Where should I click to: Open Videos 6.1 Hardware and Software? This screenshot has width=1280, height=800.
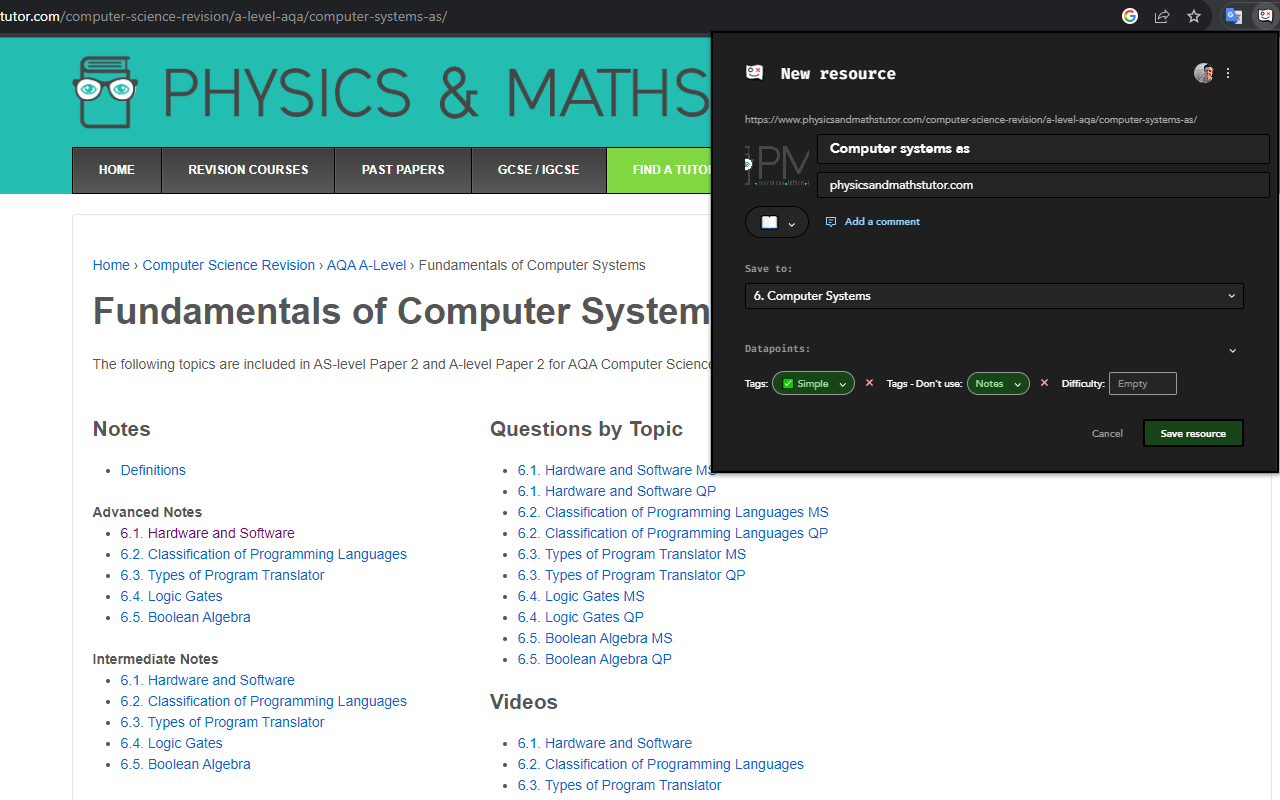coord(605,743)
